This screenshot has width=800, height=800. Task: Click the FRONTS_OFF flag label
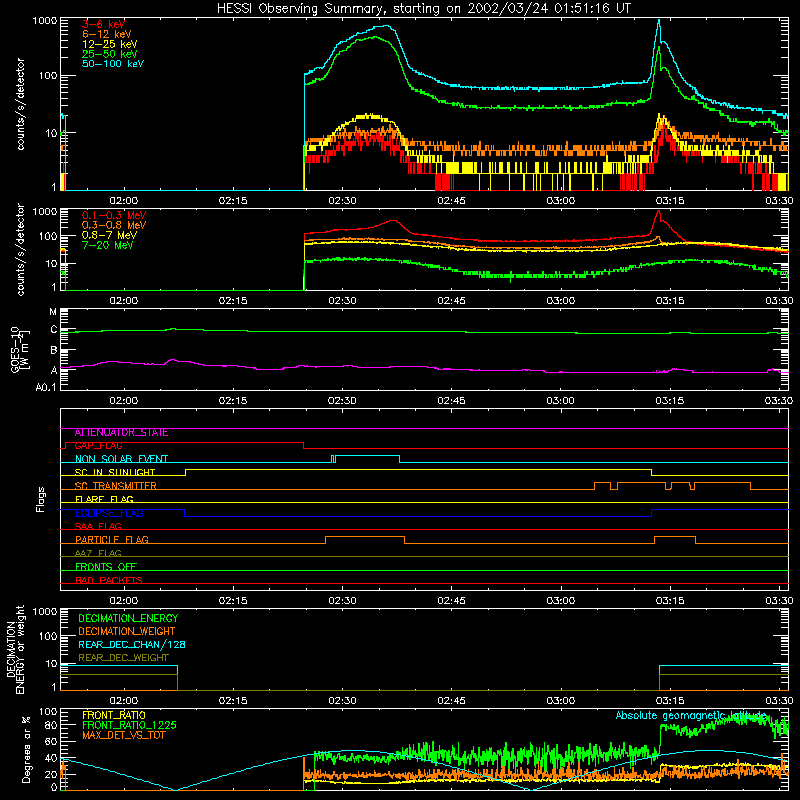[x=106, y=567]
